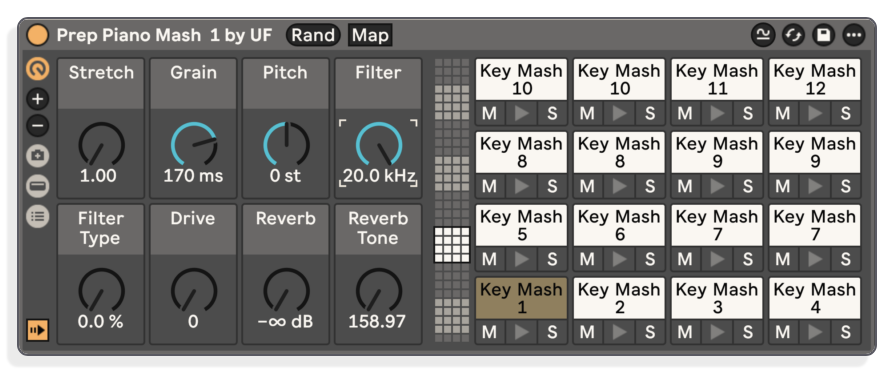
Task: Mute the Key Mash 5 pad
Action: pos(490,259)
